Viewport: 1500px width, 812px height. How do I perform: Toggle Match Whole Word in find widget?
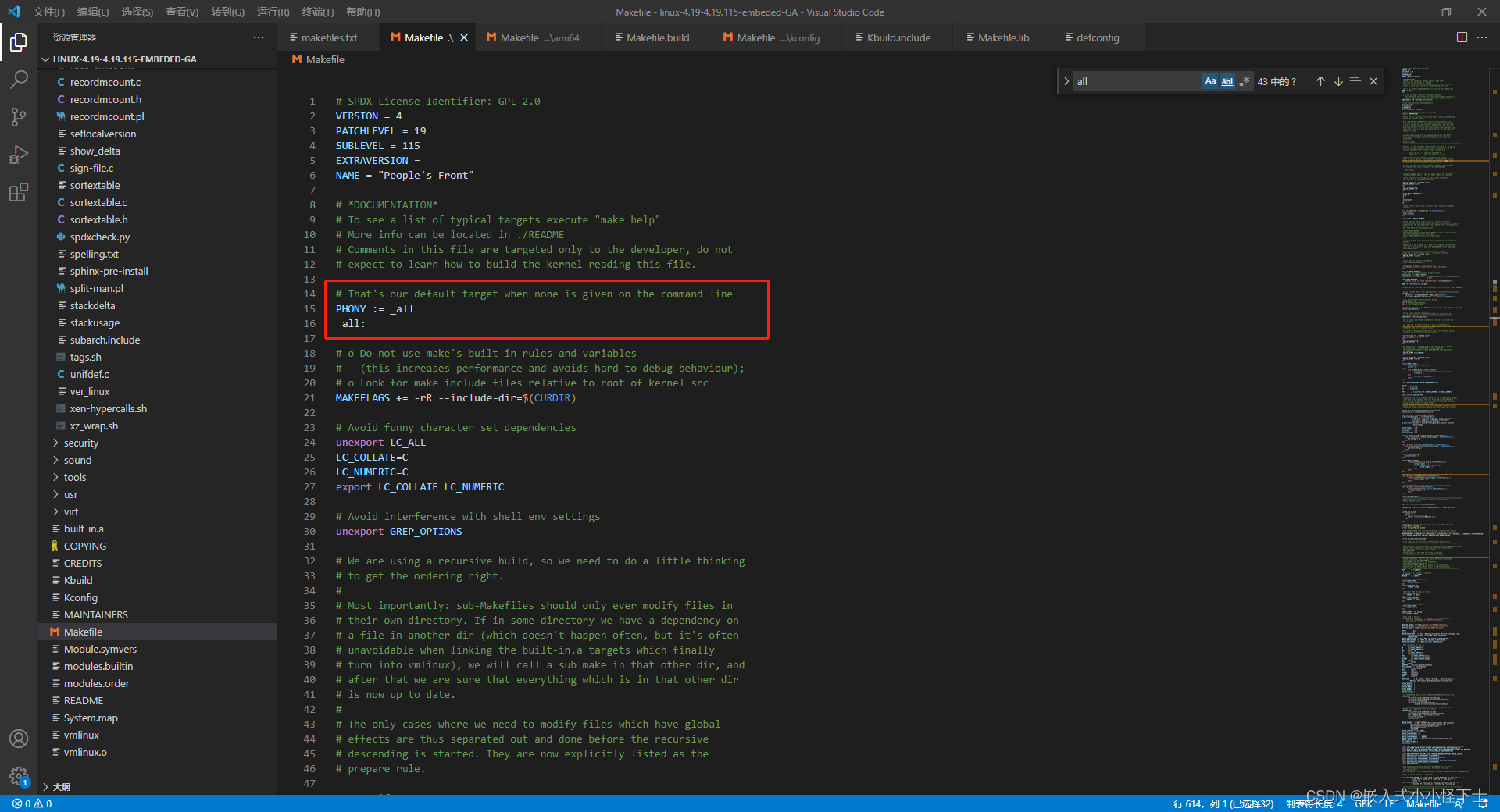point(1227,81)
